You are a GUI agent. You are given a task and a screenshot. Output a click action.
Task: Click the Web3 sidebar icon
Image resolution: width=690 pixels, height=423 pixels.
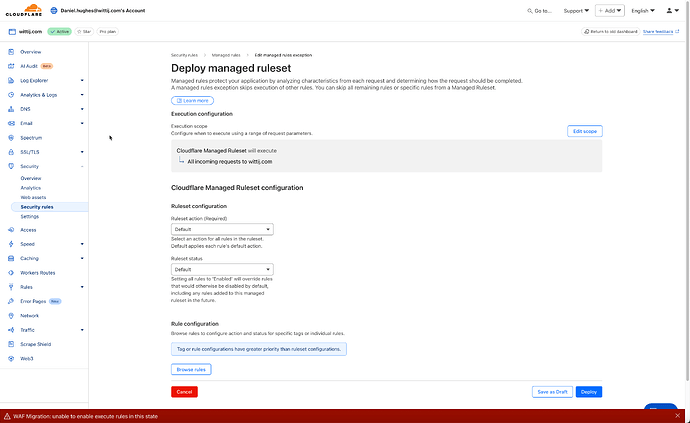[11, 359]
